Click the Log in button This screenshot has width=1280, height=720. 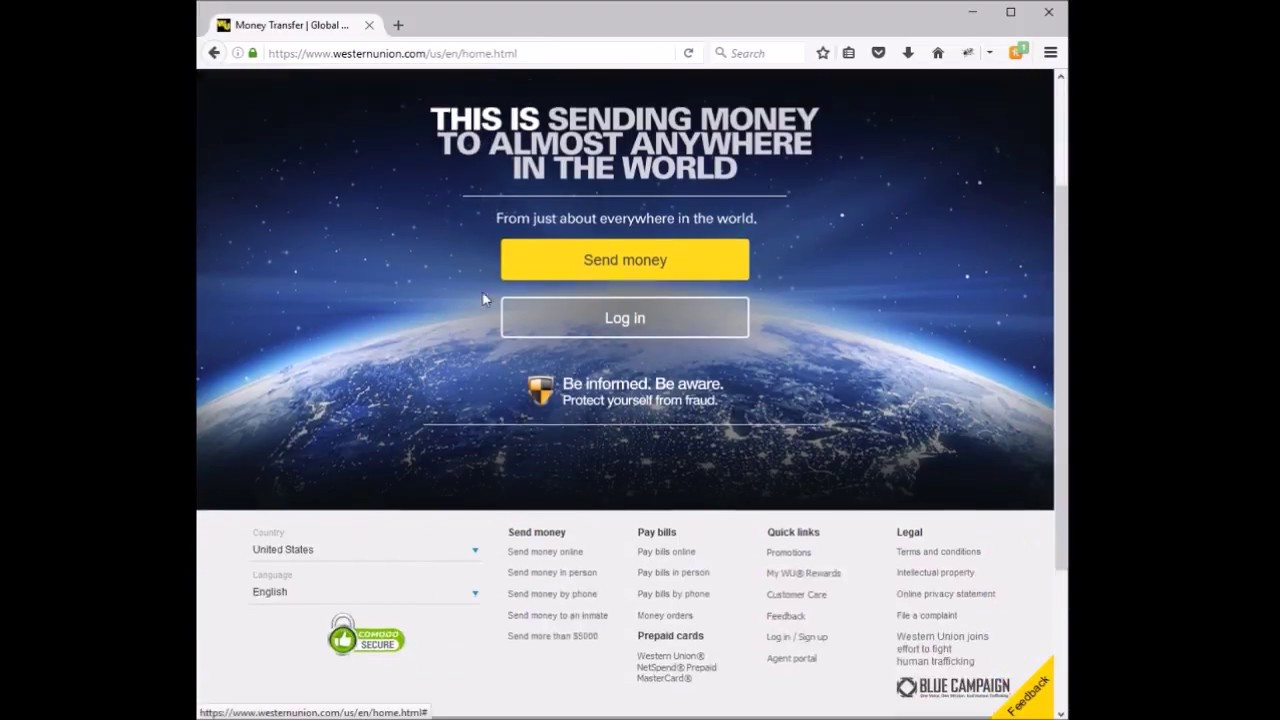pos(625,318)
